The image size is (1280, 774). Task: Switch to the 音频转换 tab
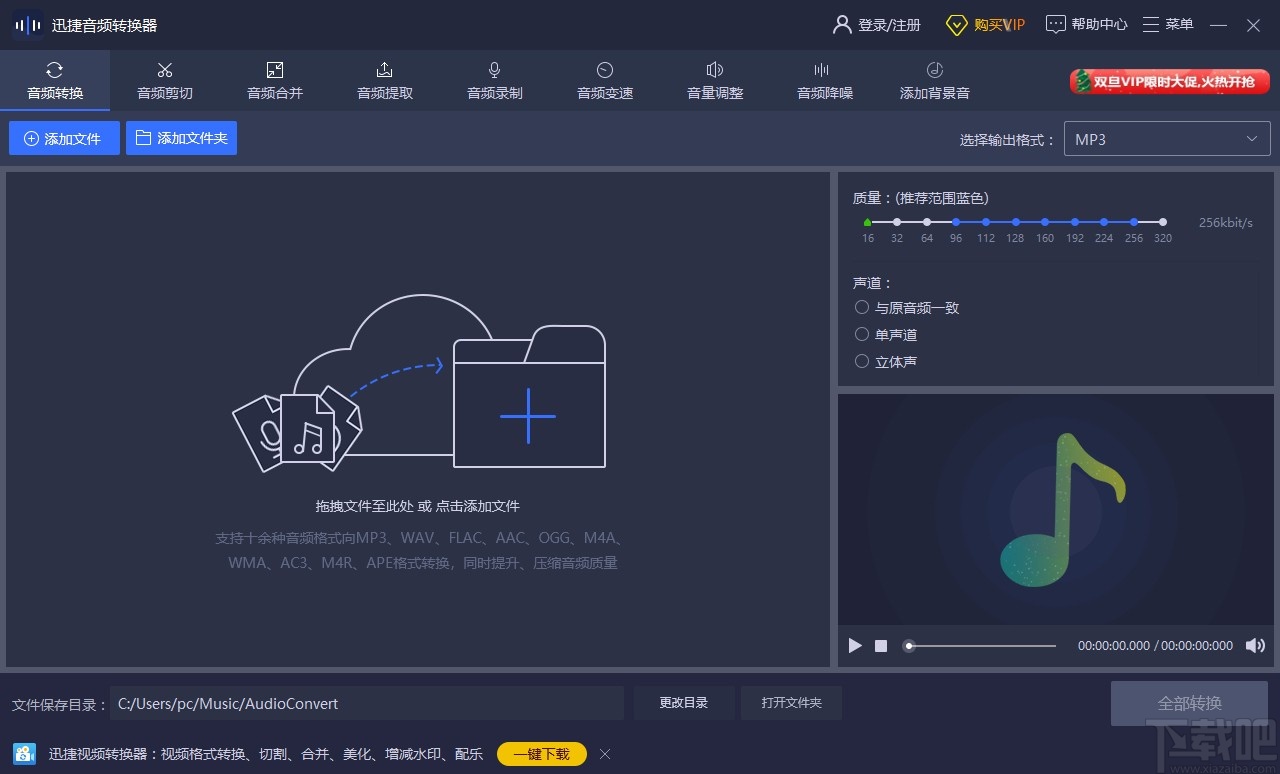(x=55, y=80)
